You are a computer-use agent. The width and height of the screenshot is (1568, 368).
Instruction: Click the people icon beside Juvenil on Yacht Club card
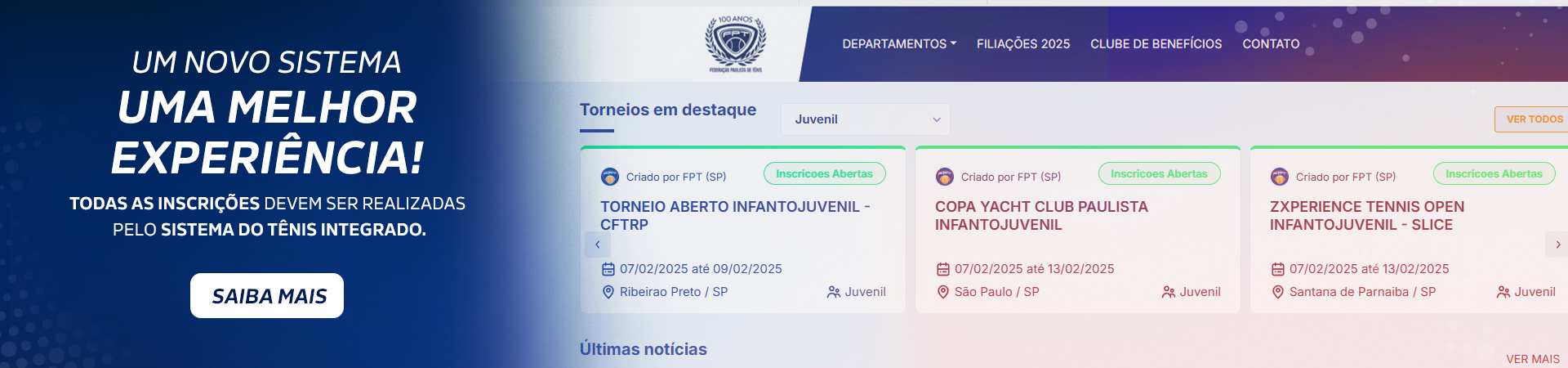pos(1168,292)
